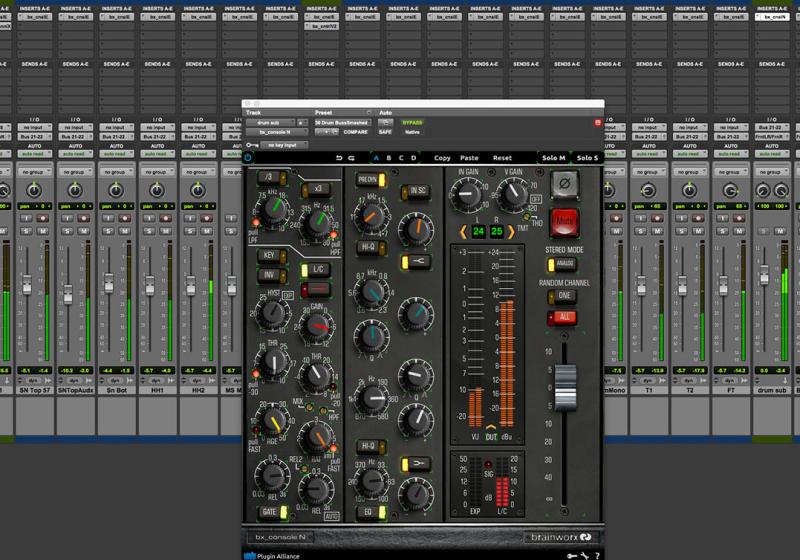
Task: Toggle the upper HI-Q switch
Action: [371, 247]
